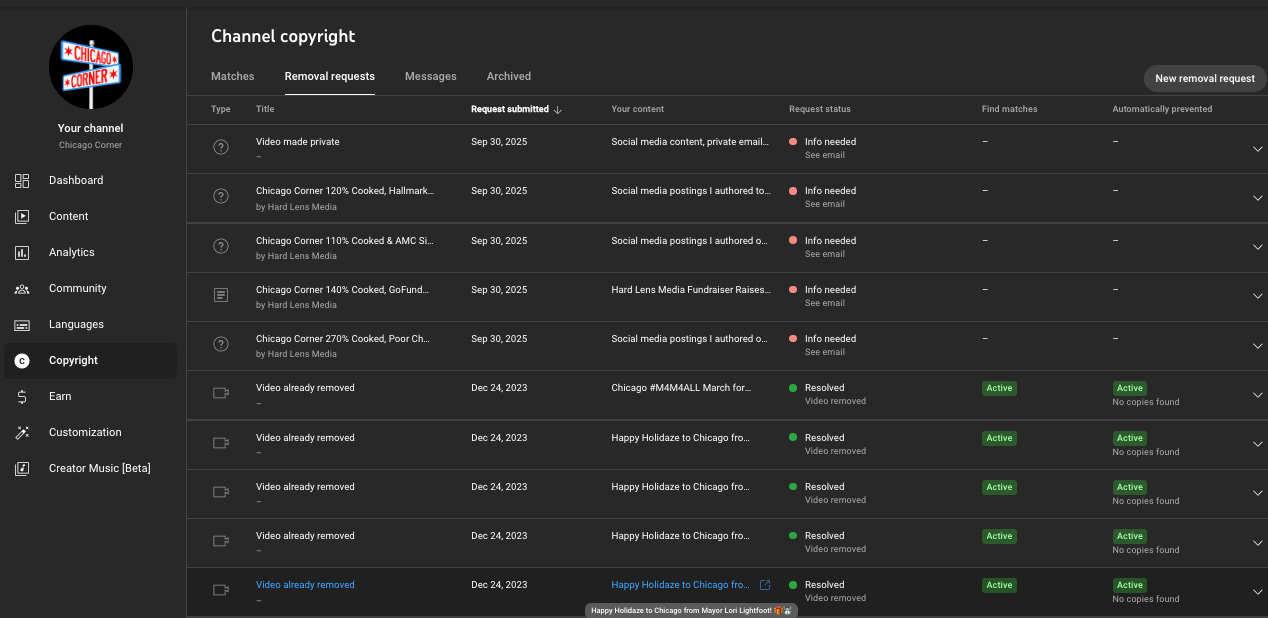The width and height of the screenshot is (1268, 618).
Task: Click external link icon beside Happy Holidaze link
Action: [765, 585]
